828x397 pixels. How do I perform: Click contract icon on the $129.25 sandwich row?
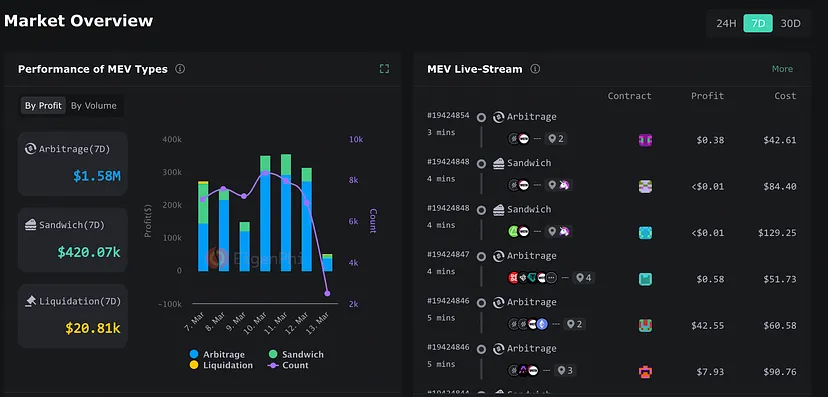645,233
